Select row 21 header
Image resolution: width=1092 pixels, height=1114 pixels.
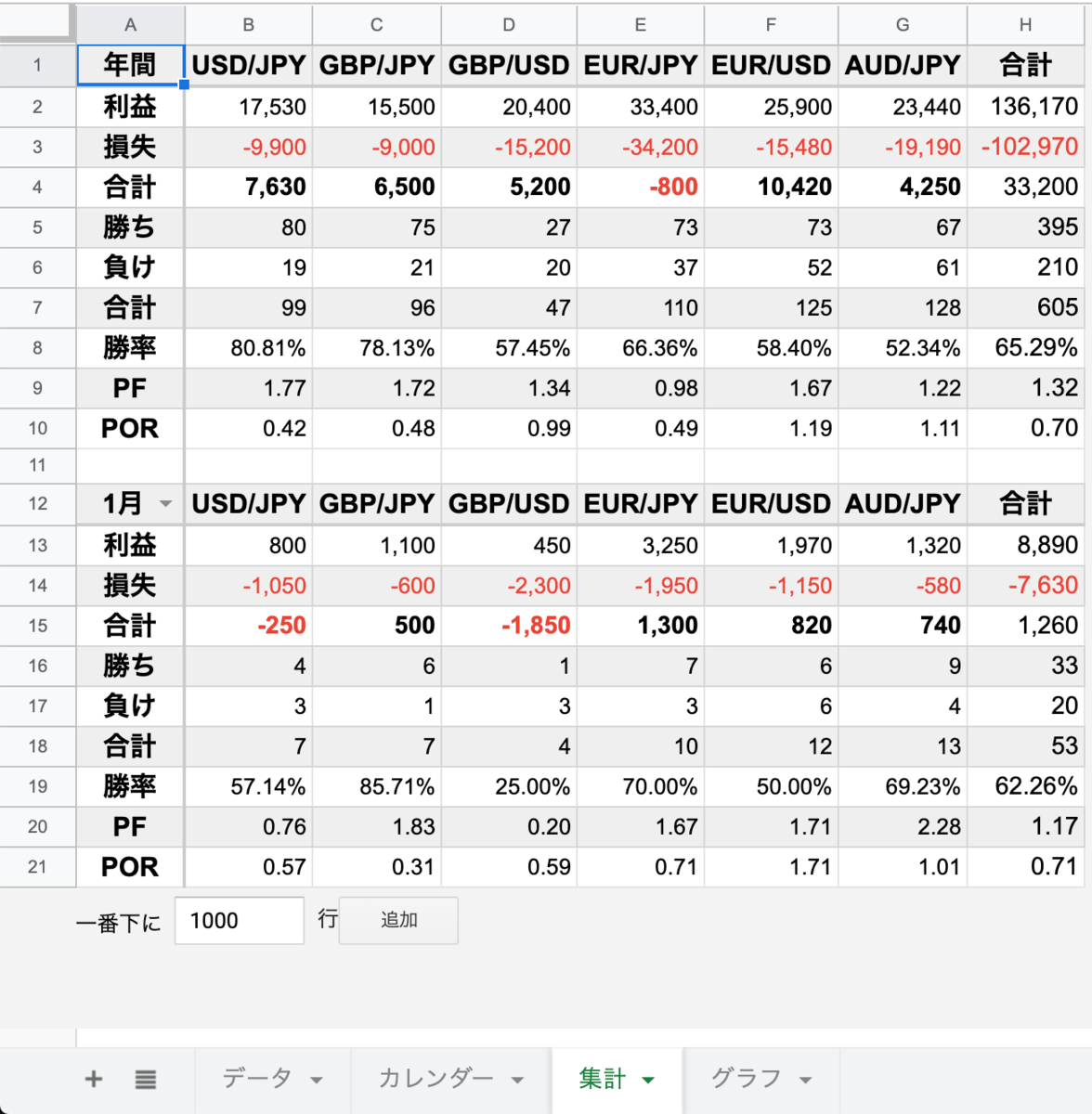coord(37,866)
